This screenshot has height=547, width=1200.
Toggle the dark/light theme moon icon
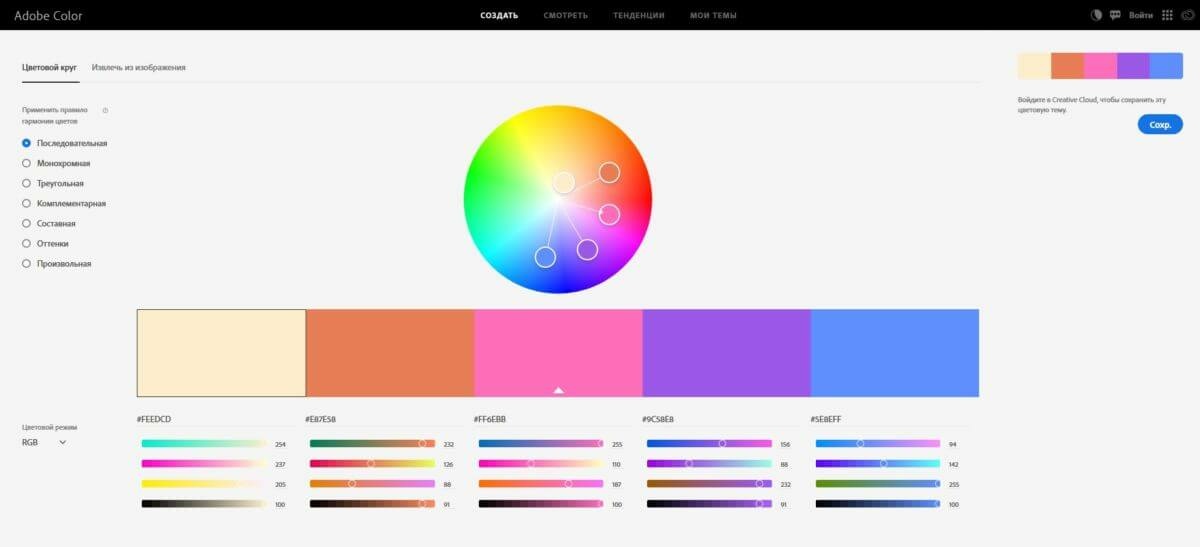click(1096, 15)
